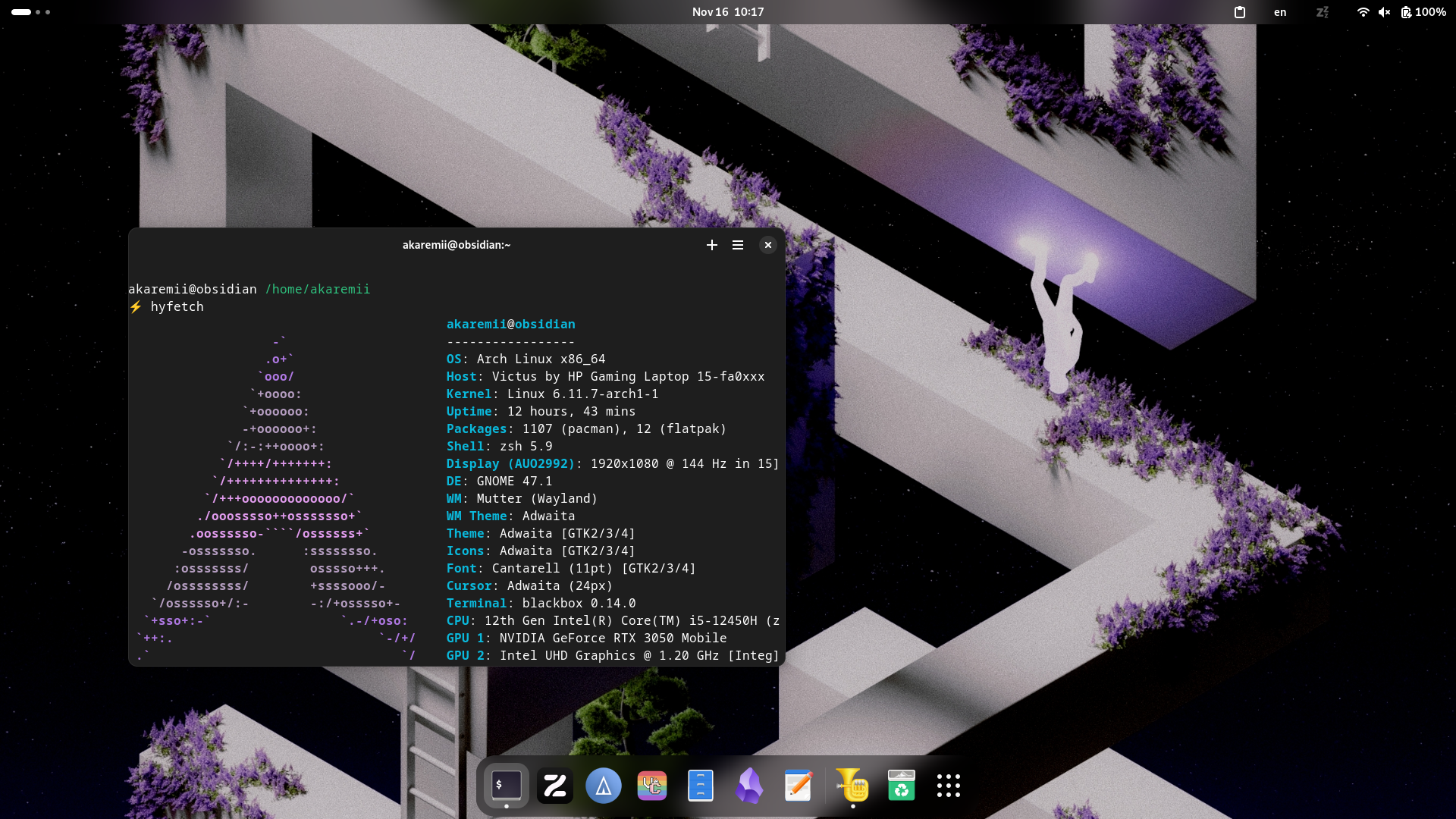
Task: Launch the rainbow VC app icon
Action: click(x=651, y=786)
